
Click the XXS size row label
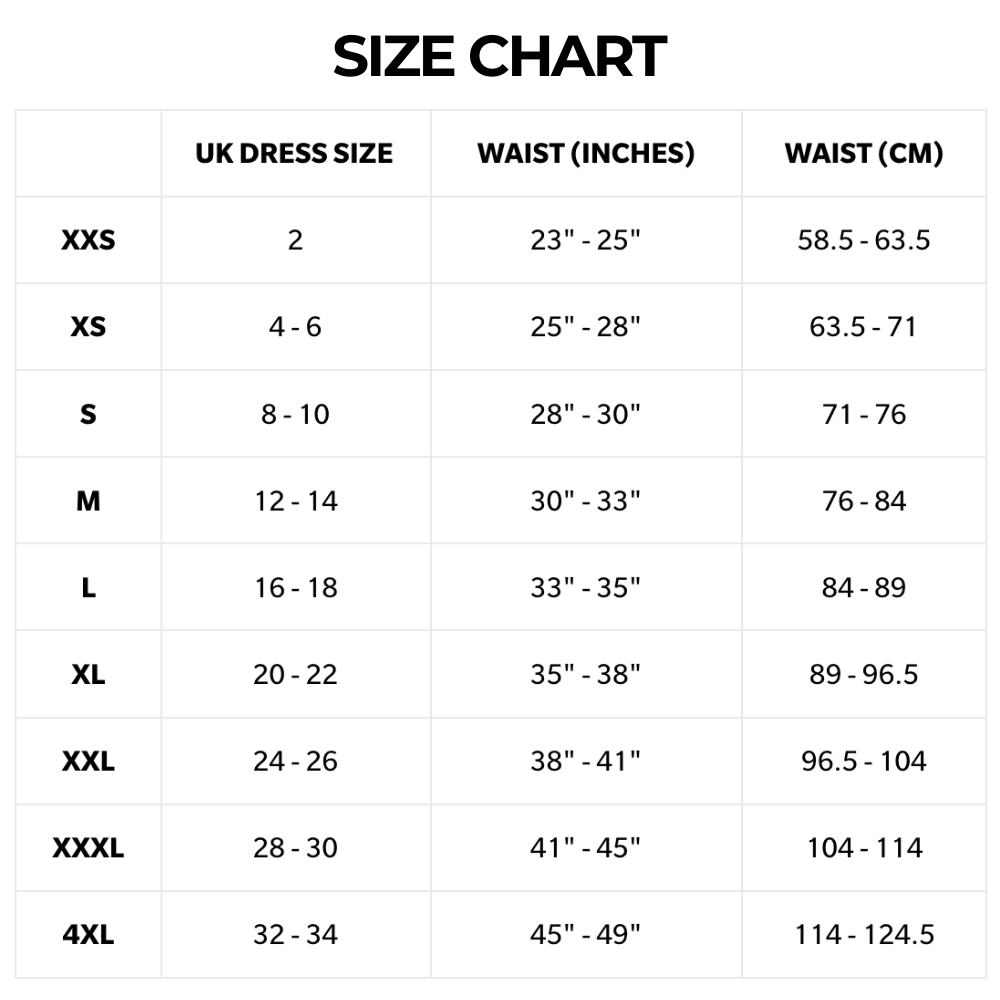tap(88, 241)
